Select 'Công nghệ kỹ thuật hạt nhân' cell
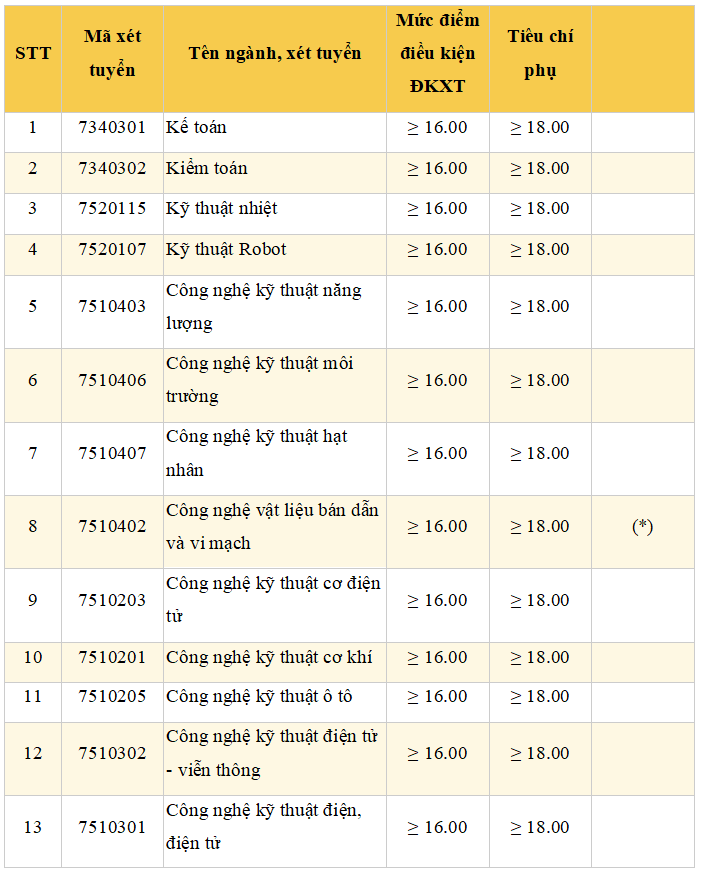Image resolution: width=701 pixels, height=872 pixels. pos(275,459)
